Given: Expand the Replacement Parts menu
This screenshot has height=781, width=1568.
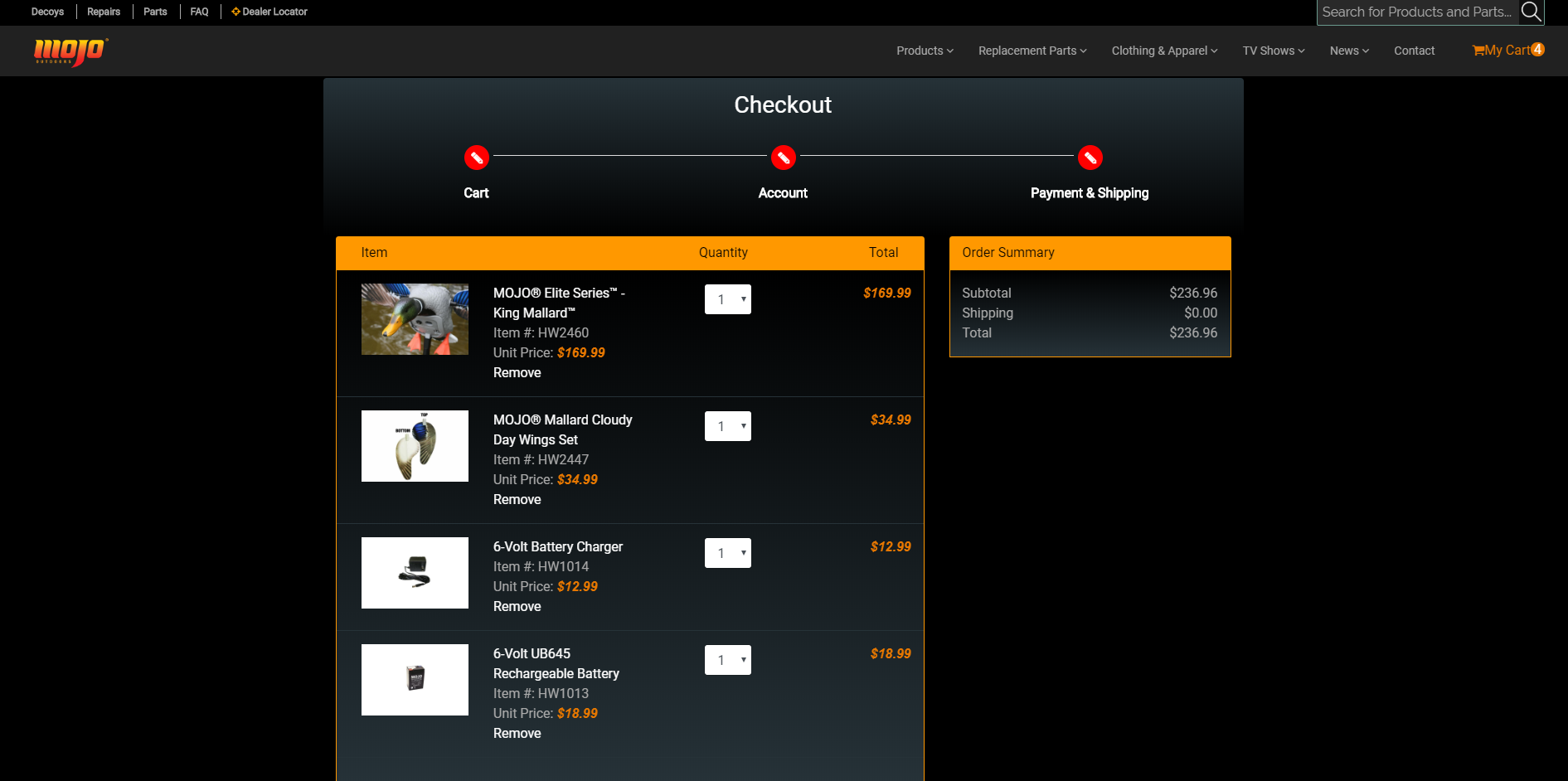Looking at the screenshot, I should 1032,51.
